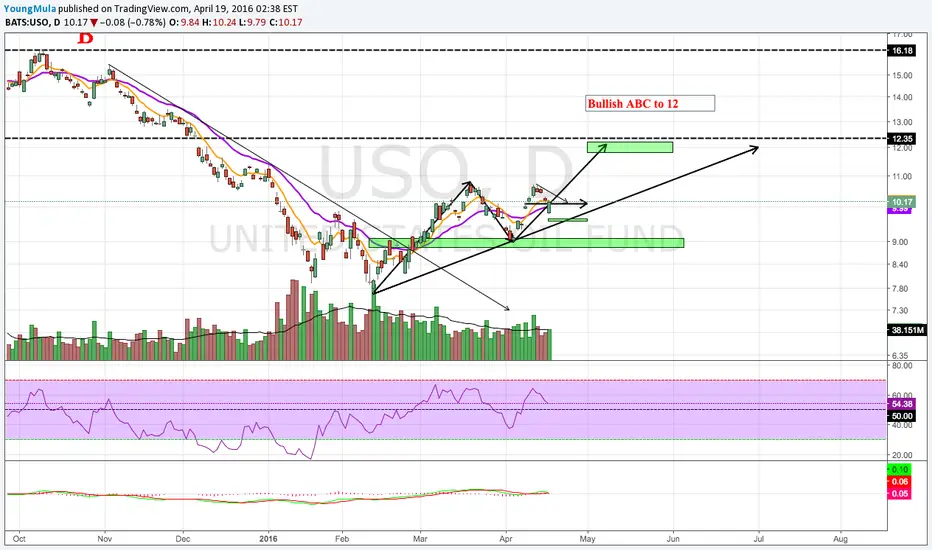Click the 11.00 price axis tick
Viewport: 932px width, 550px height.
pyautogui.click(x=902, y=177)
